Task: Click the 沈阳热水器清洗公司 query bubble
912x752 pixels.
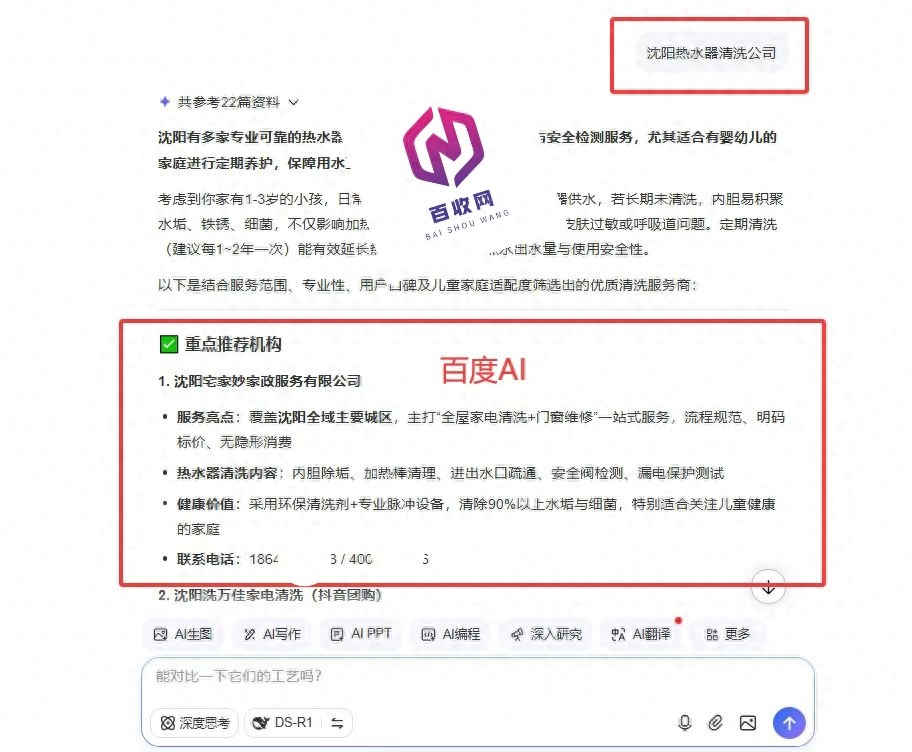Action: tap(711, 53)
